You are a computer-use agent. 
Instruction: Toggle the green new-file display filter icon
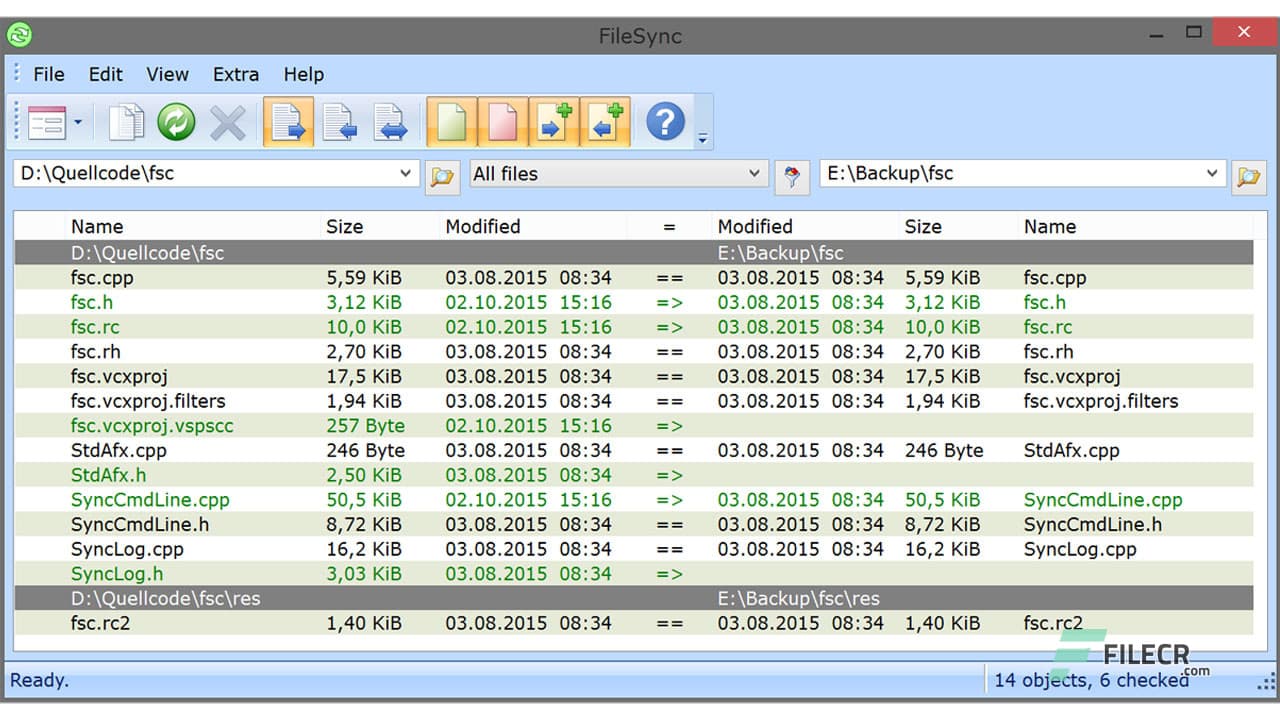tap(451, 121)
